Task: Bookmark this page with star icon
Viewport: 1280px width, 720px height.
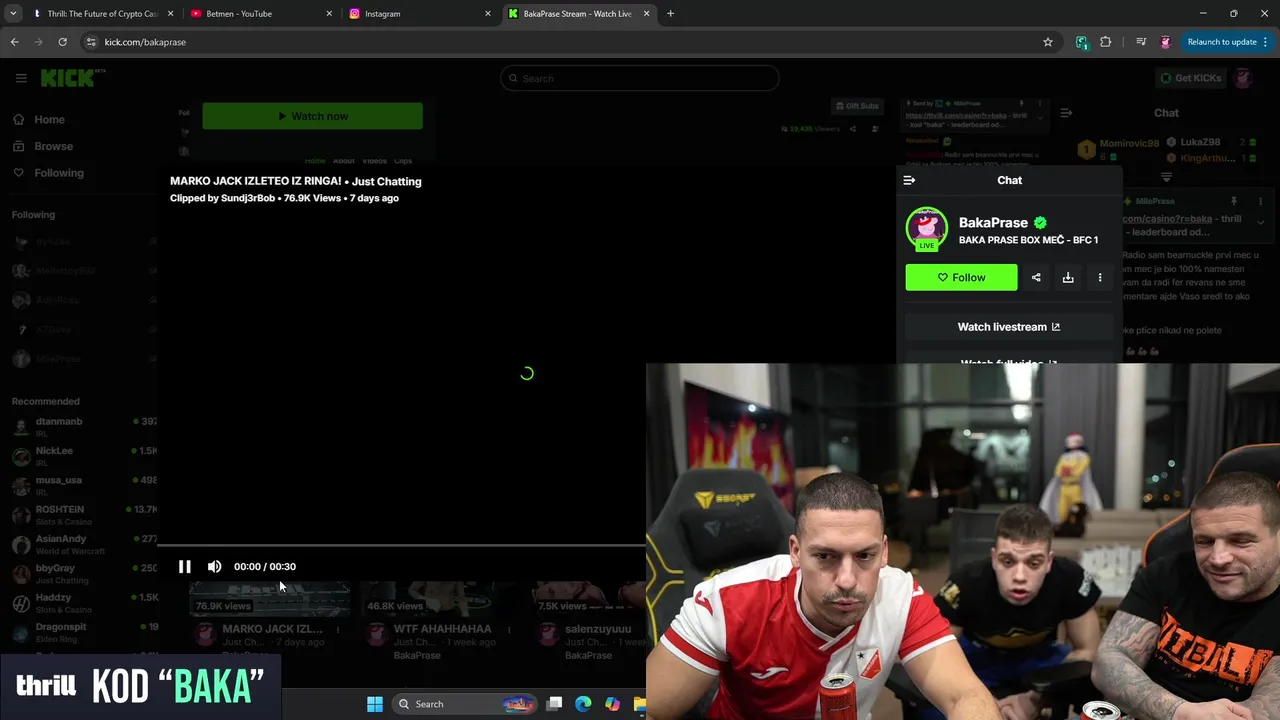Action: pos(1048,42)
